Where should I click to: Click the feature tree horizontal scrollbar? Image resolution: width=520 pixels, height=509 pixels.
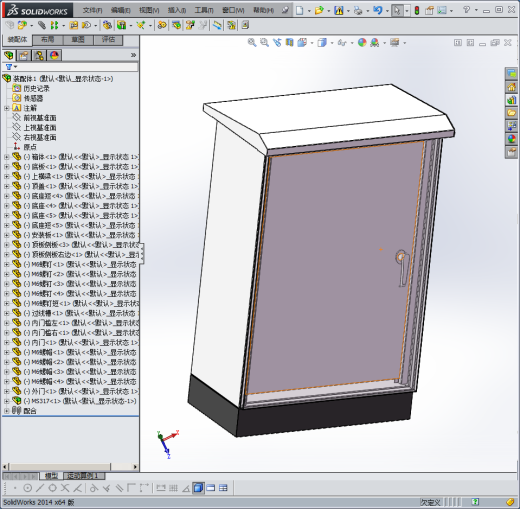[70, 466]
